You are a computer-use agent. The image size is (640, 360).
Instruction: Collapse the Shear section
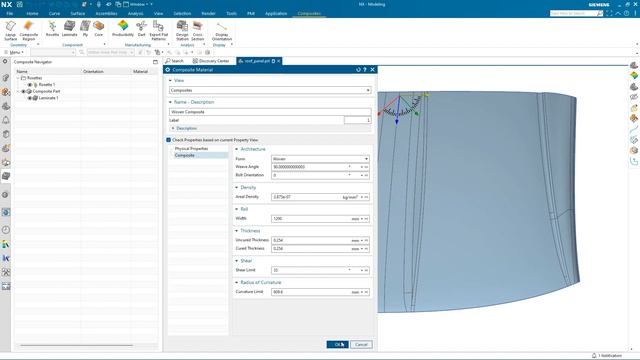click(x=237, y=261)
